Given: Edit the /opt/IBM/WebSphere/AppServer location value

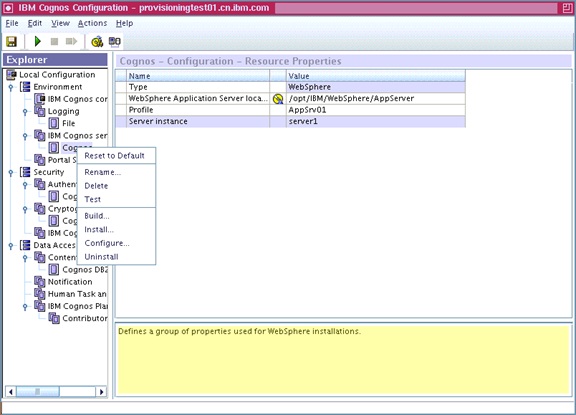Looking at the screenshot, I should point(375,98).
